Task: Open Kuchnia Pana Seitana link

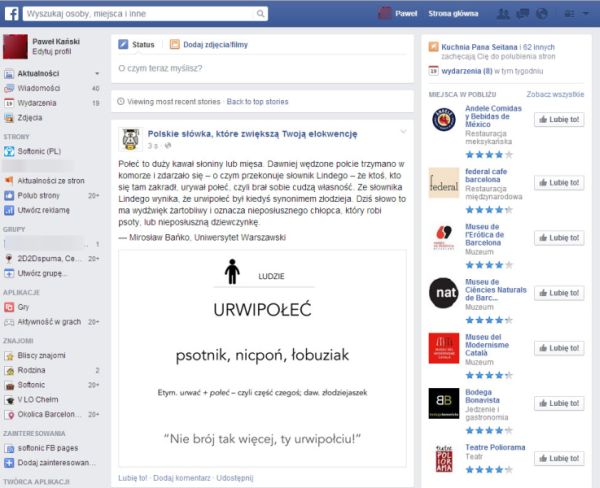Action: coord(479,47)
